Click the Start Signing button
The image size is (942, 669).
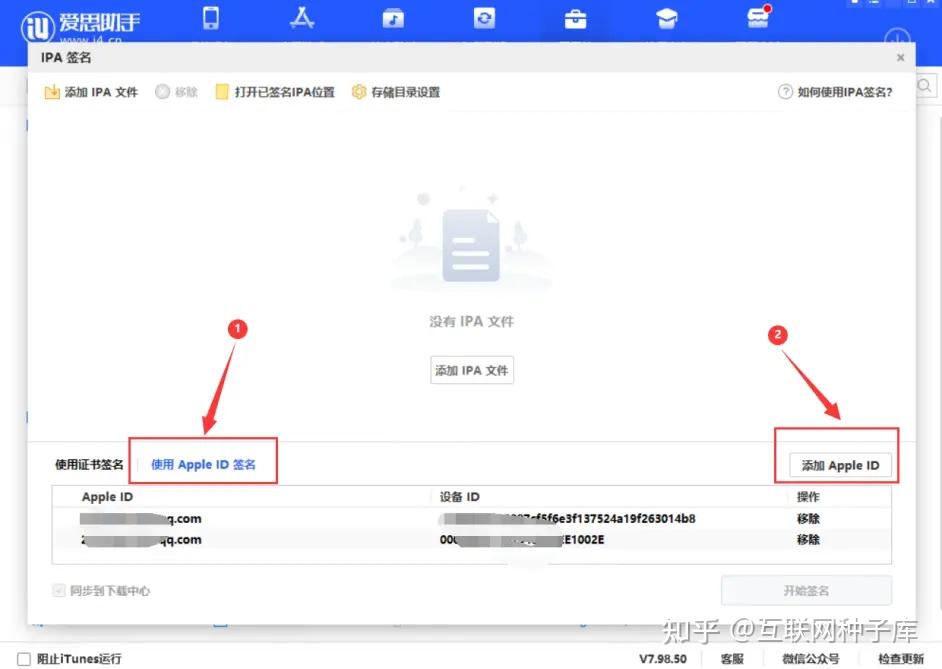point(806,590)
